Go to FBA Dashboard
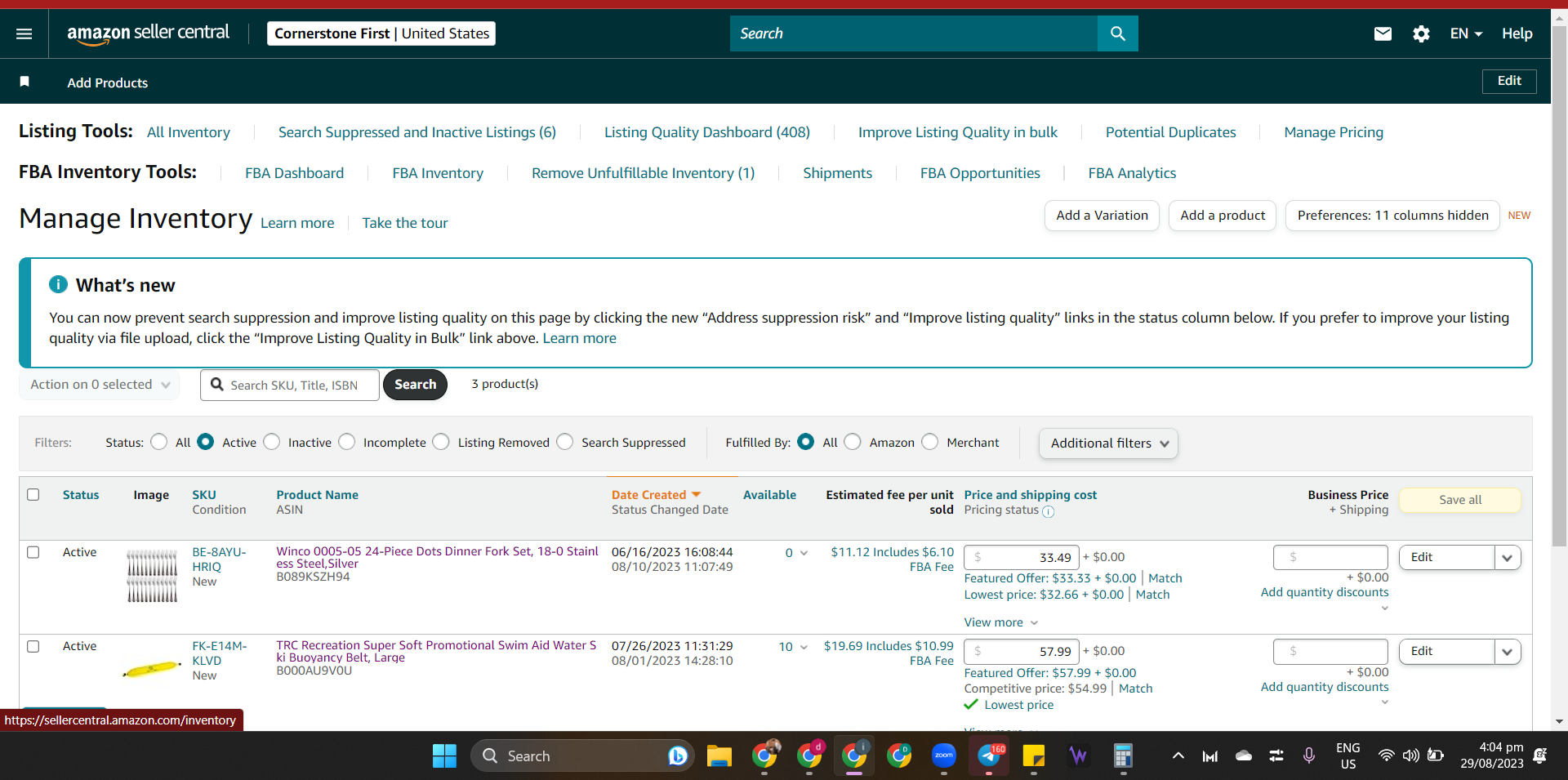This screenshot has height=780, width=1568. pos(295,173)
